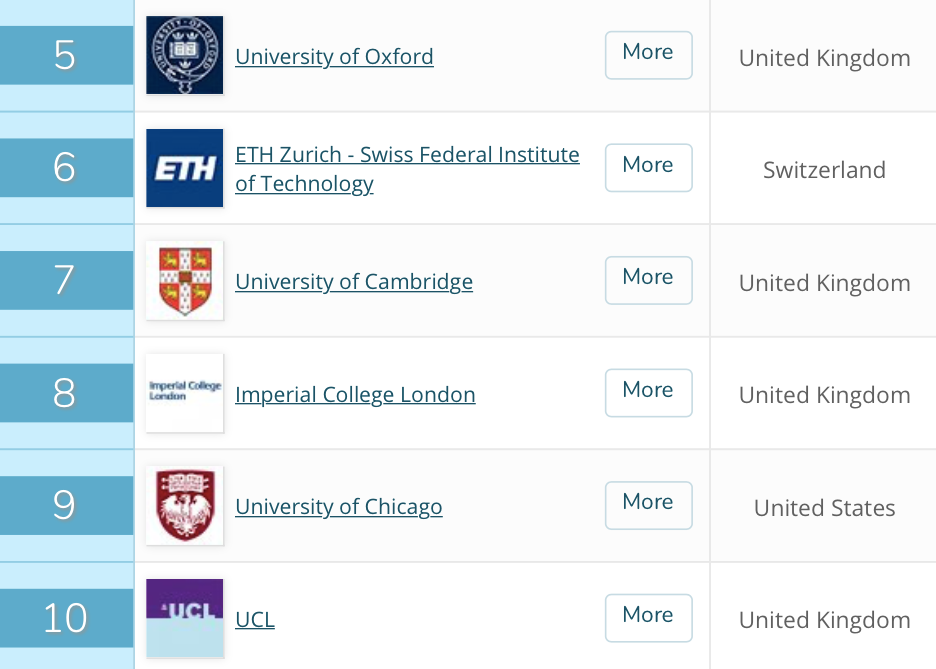Expand More for University of Oxford
The width and height of the screenshot is (936, 669).
point(648,55)
